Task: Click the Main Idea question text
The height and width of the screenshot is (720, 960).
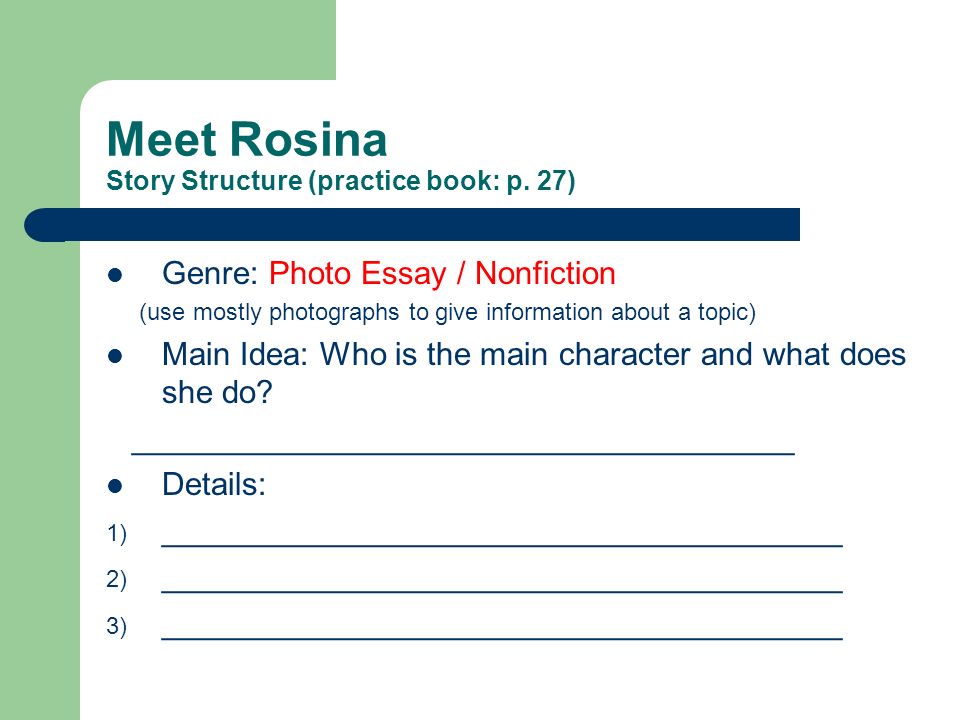Action: 533,373
